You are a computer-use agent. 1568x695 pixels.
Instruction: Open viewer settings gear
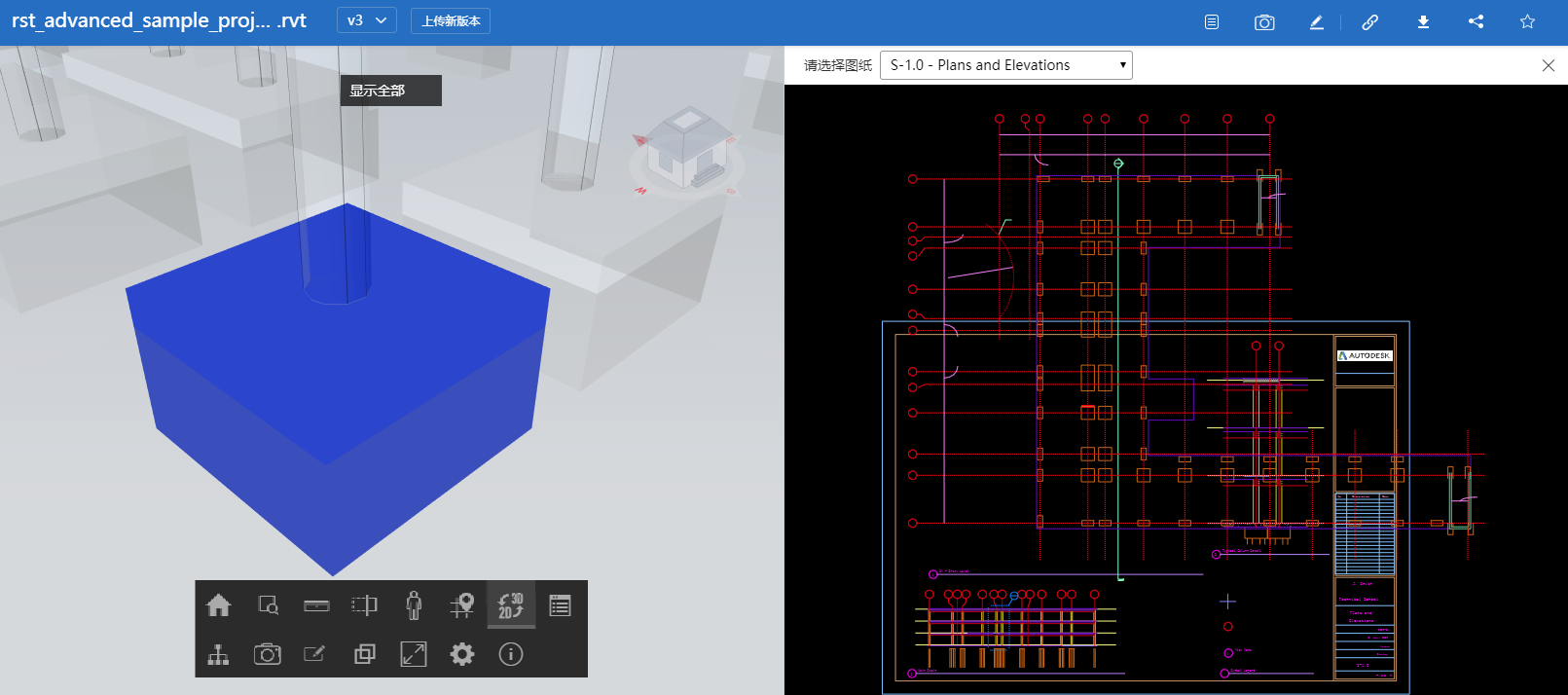click(x=462, y=654)
